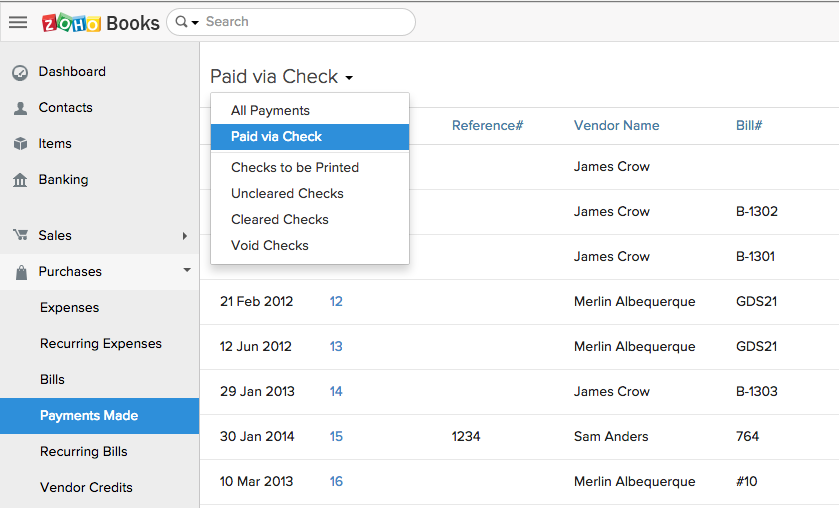839x508 pixels.
Task: Click the Contacts person icon
Action: coord(20,108)
